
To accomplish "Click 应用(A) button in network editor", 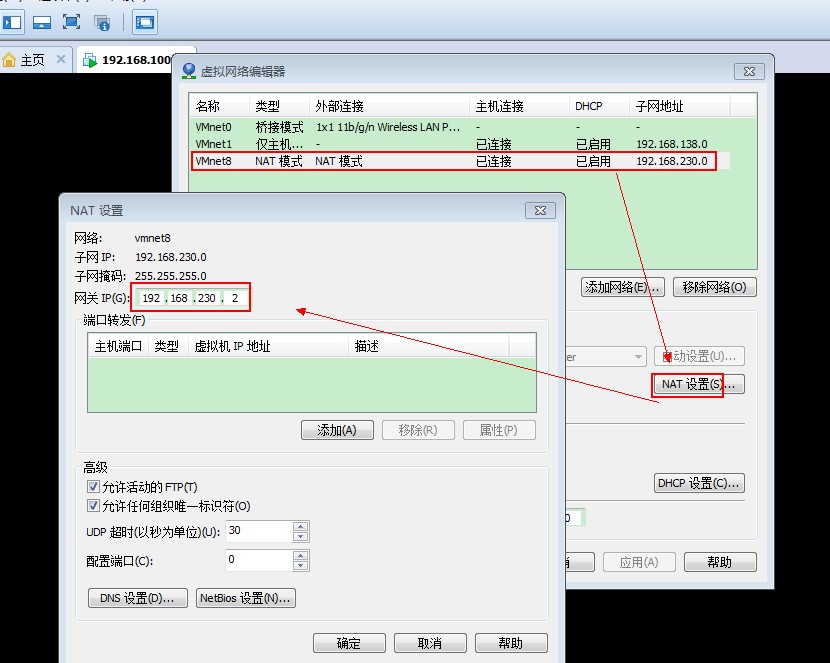I will point(639,562).
